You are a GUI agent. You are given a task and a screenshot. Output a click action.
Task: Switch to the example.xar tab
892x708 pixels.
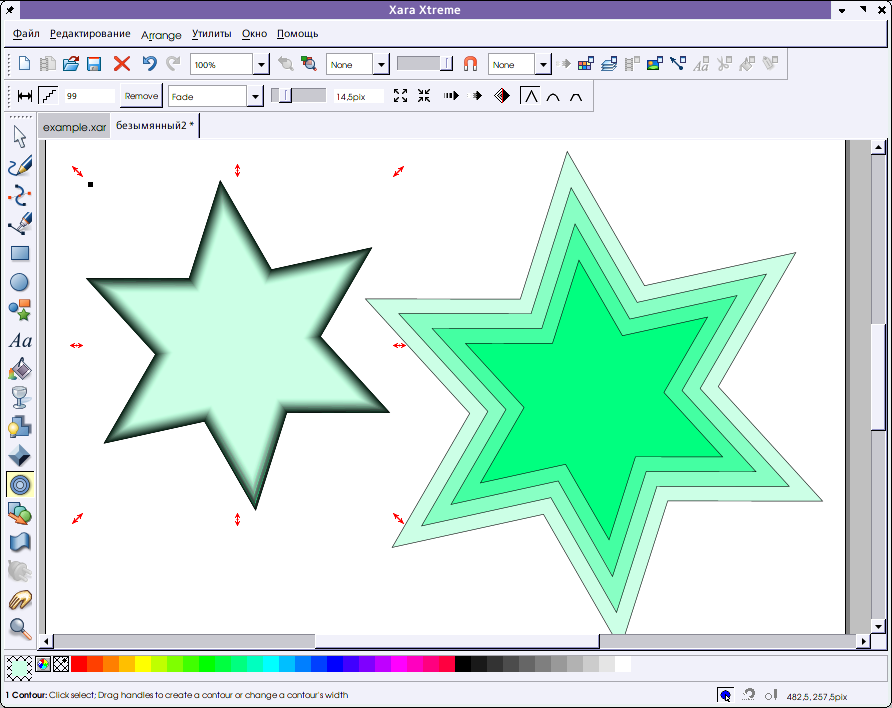pyautogui.click(x=74, y=128)
